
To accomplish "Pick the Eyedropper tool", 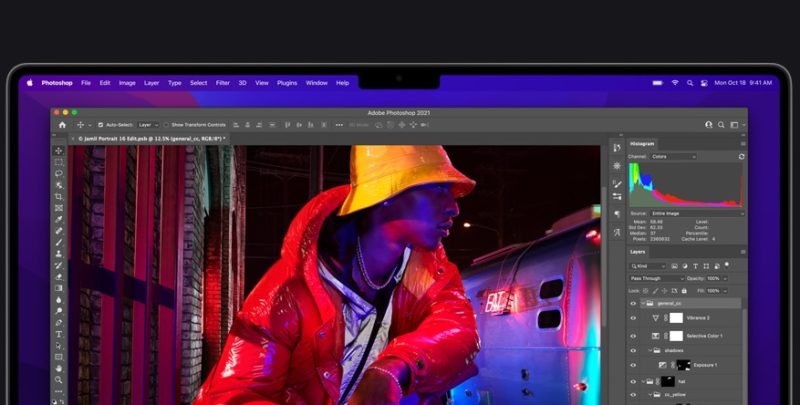I will 59,219.
